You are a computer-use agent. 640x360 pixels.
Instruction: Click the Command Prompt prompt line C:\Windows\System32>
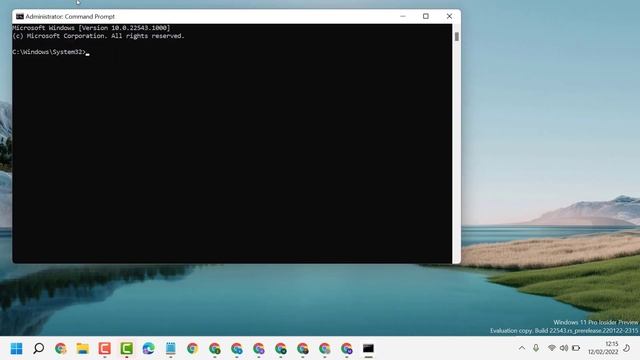(49, 52)
